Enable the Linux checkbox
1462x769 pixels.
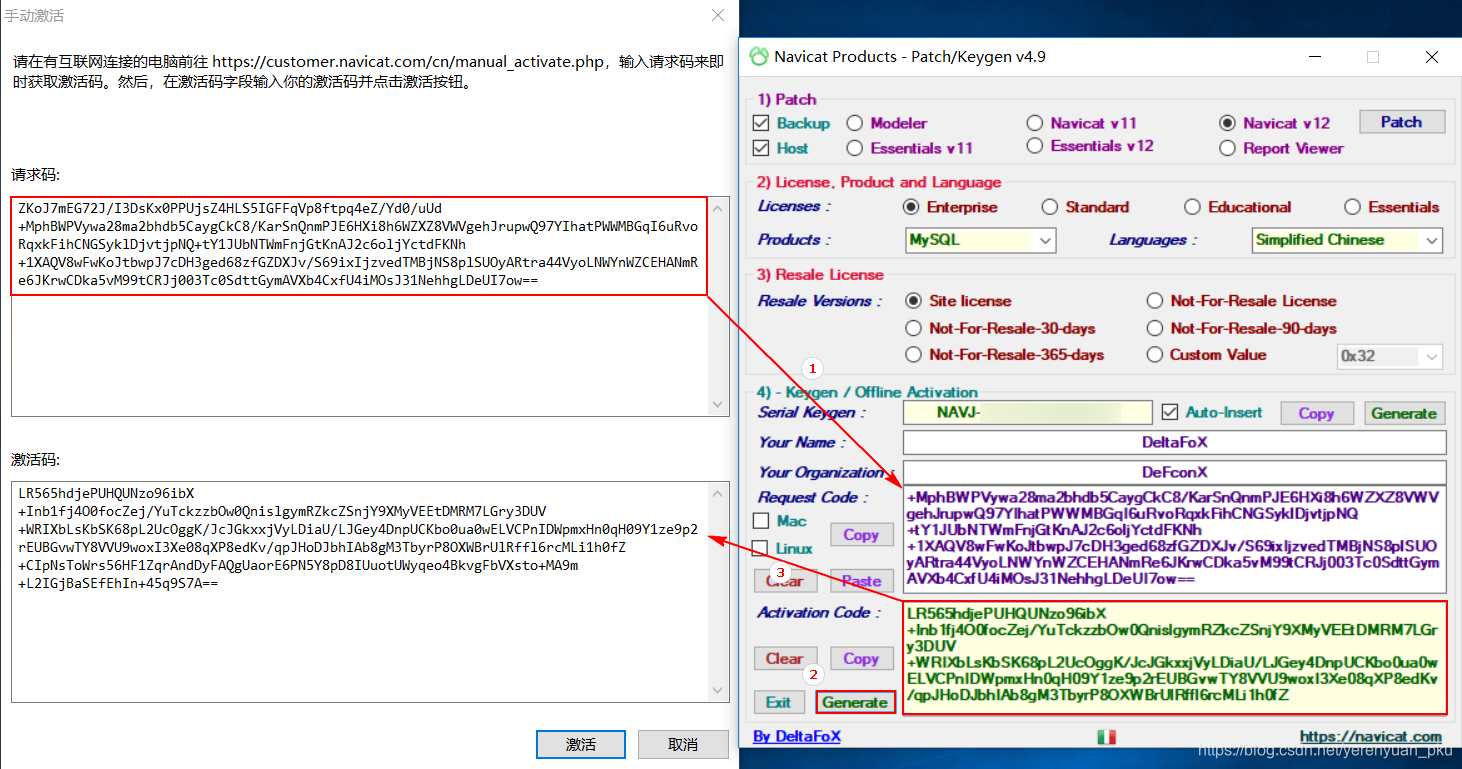761,548
